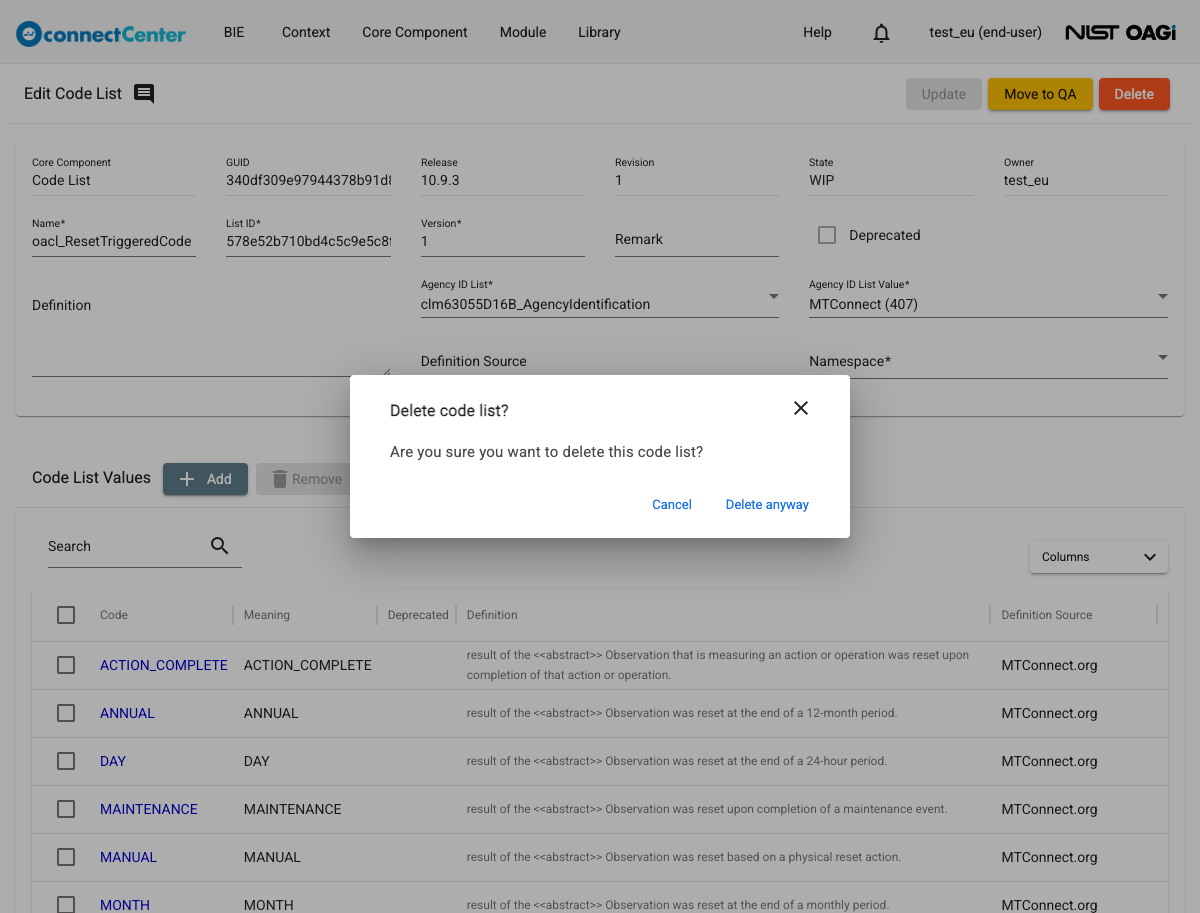Open the Context menu

pos(306,32)
